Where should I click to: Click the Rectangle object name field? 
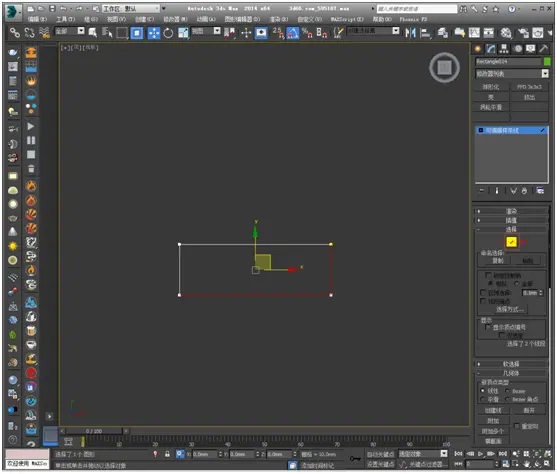(508, 61)
